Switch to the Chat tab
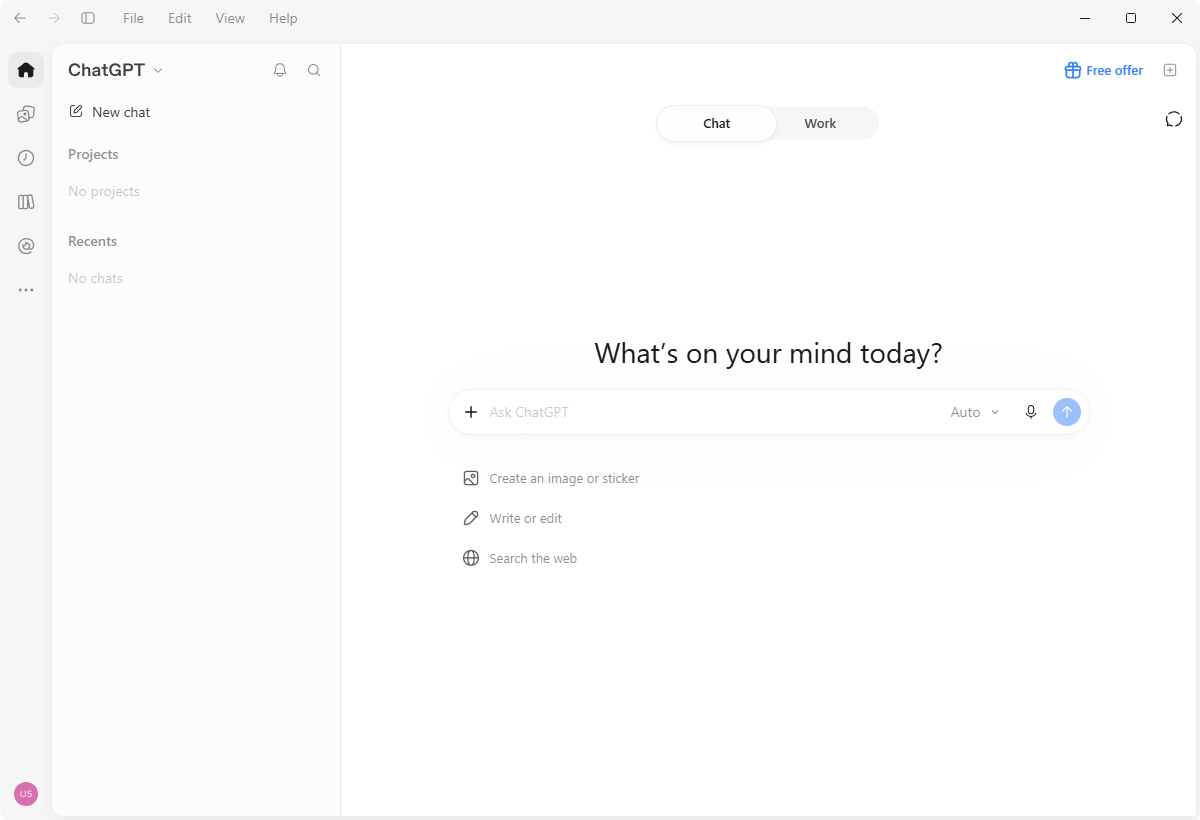The width and height of the screenshot is (1200, 820). [x=717, y=124]
